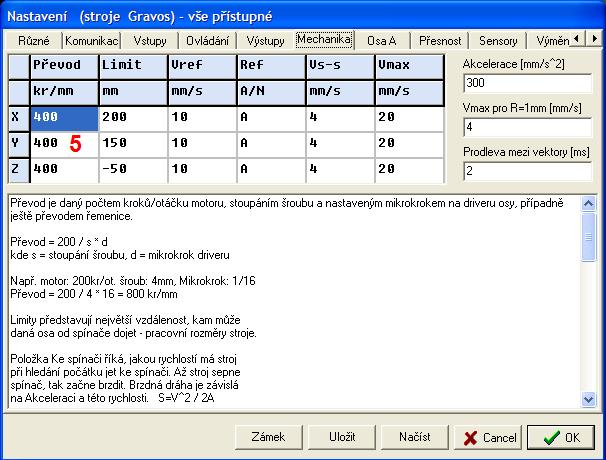Viewport: 606px width, 460px height.
Task: Open the Přesnost tab
Action: pyautogui.click(x=440, y=41)
